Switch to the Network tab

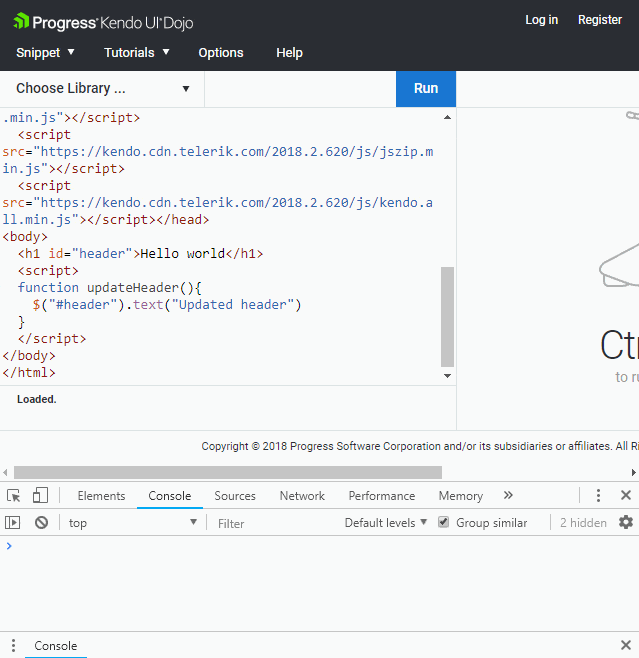pos(302,496)
